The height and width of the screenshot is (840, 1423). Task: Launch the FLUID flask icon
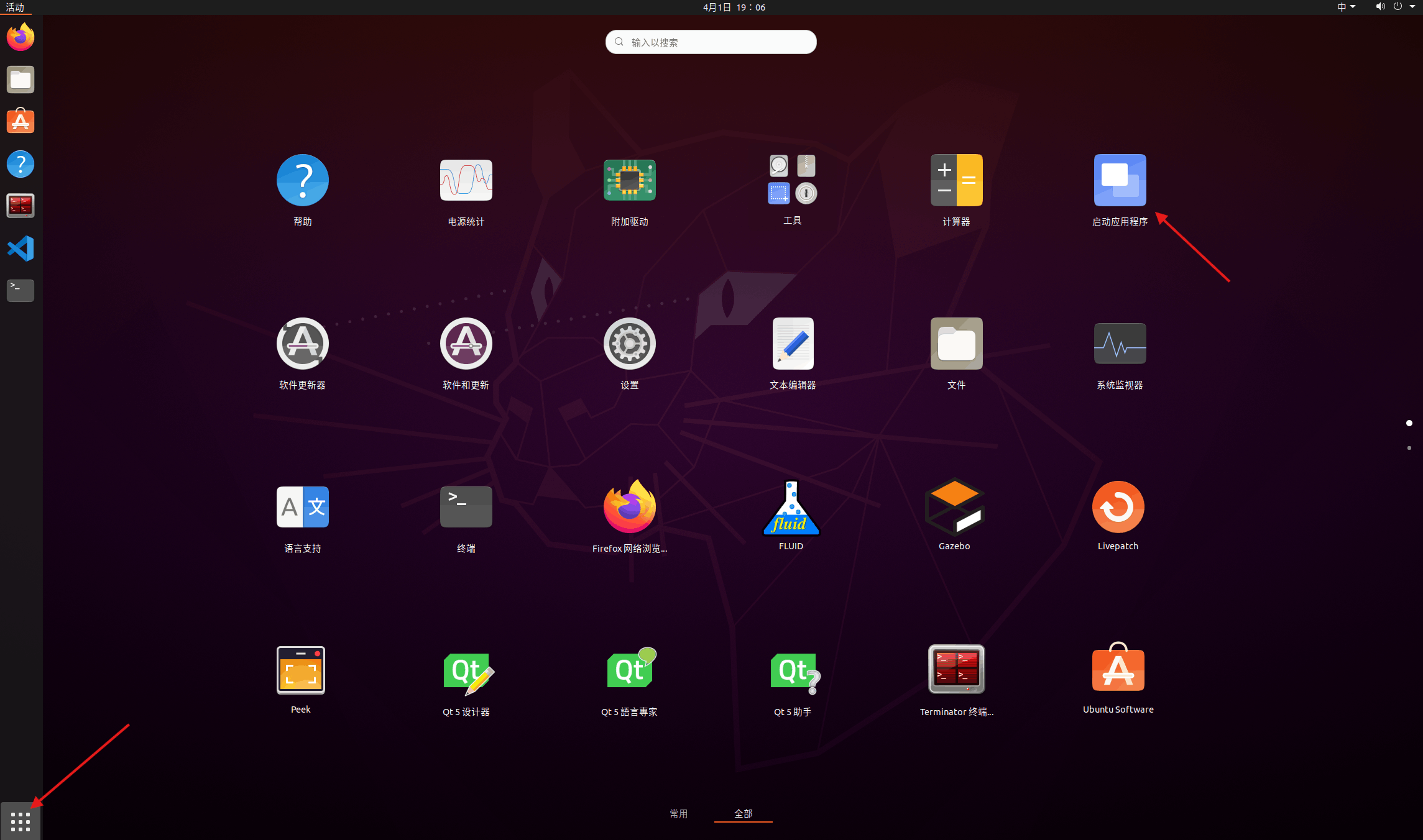[791, 507]
